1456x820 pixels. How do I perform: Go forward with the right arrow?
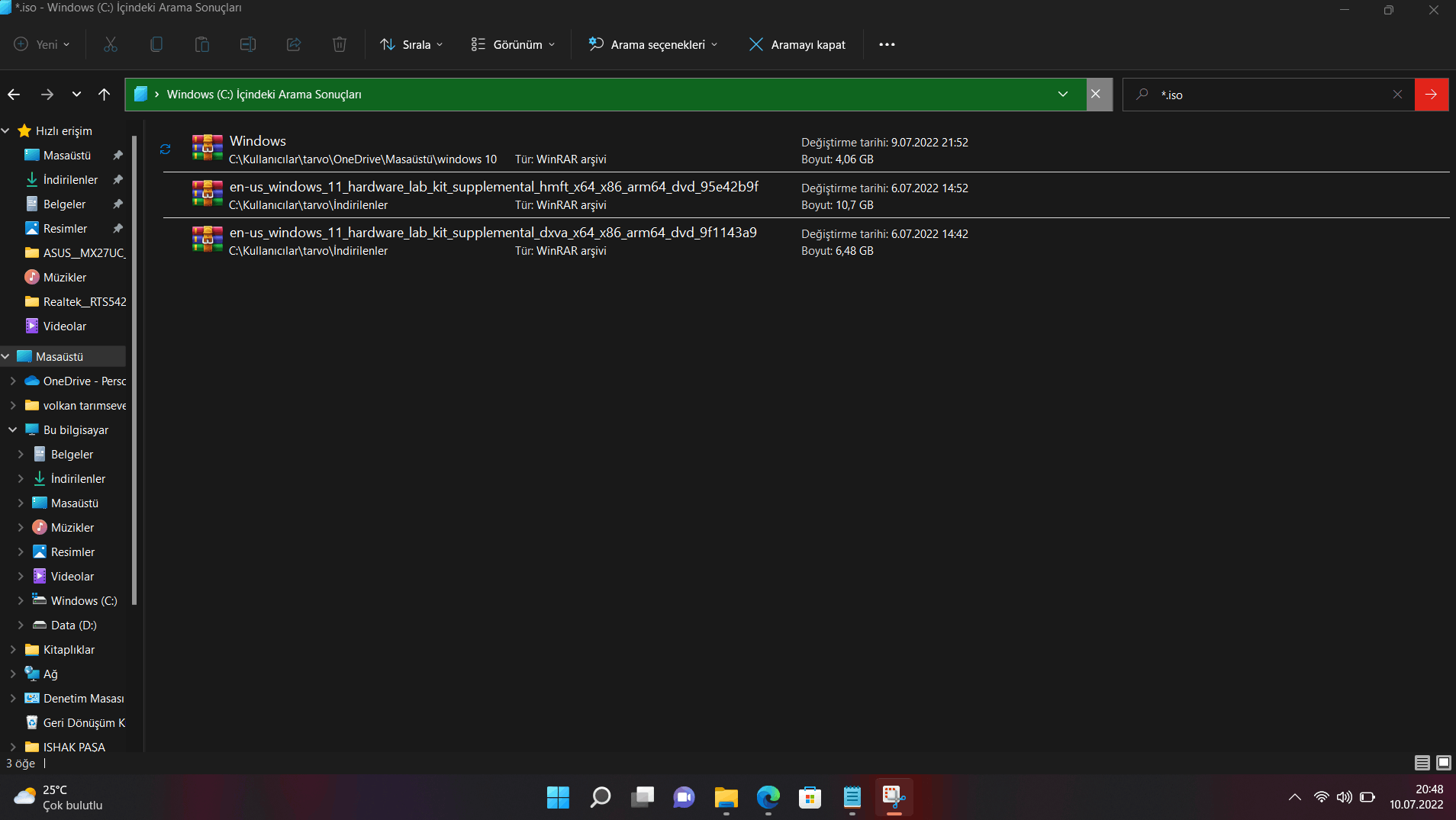click(47, 95)
